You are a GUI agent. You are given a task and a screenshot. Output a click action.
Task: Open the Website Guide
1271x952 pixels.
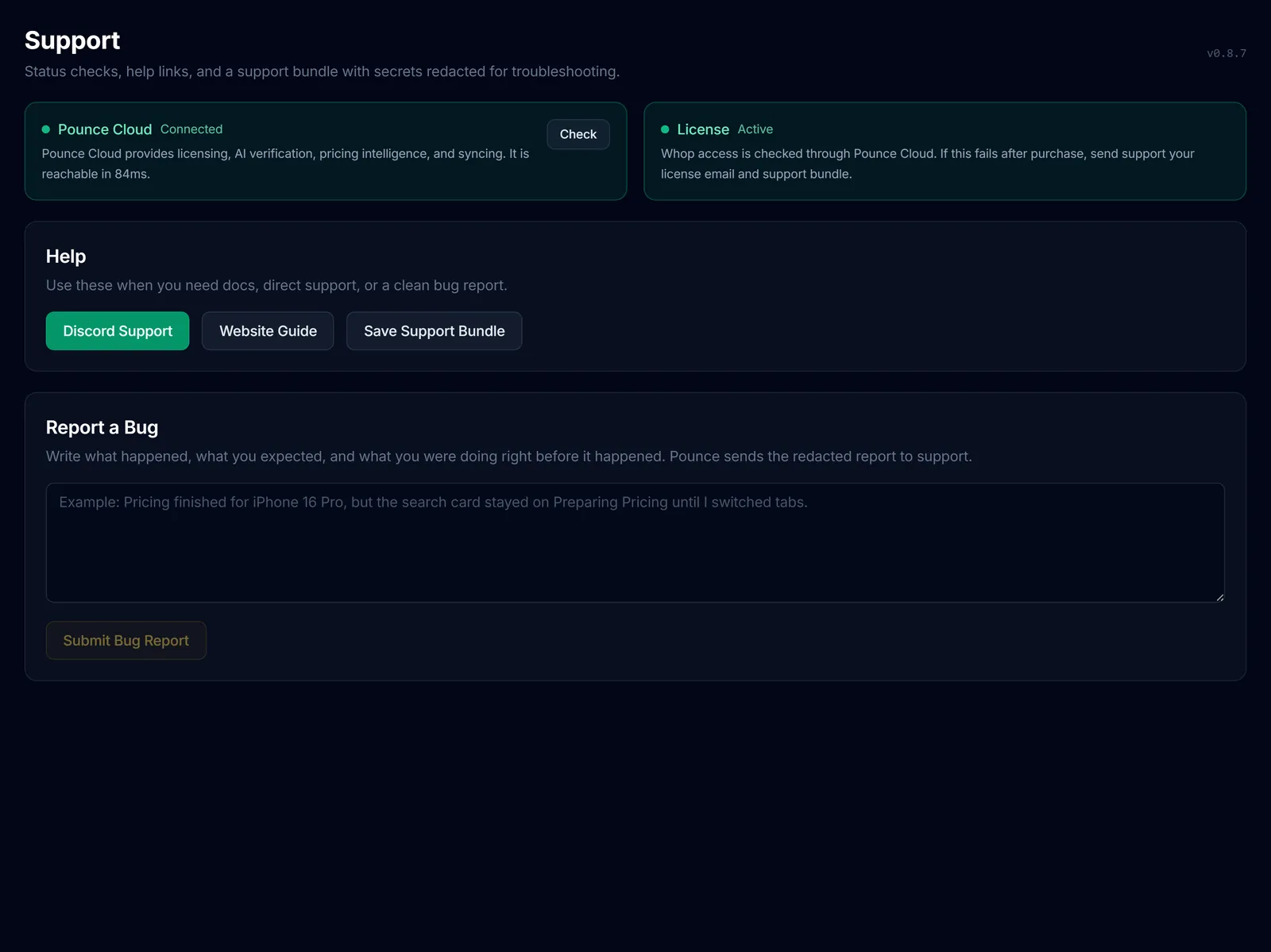click(x=268, y=331)
